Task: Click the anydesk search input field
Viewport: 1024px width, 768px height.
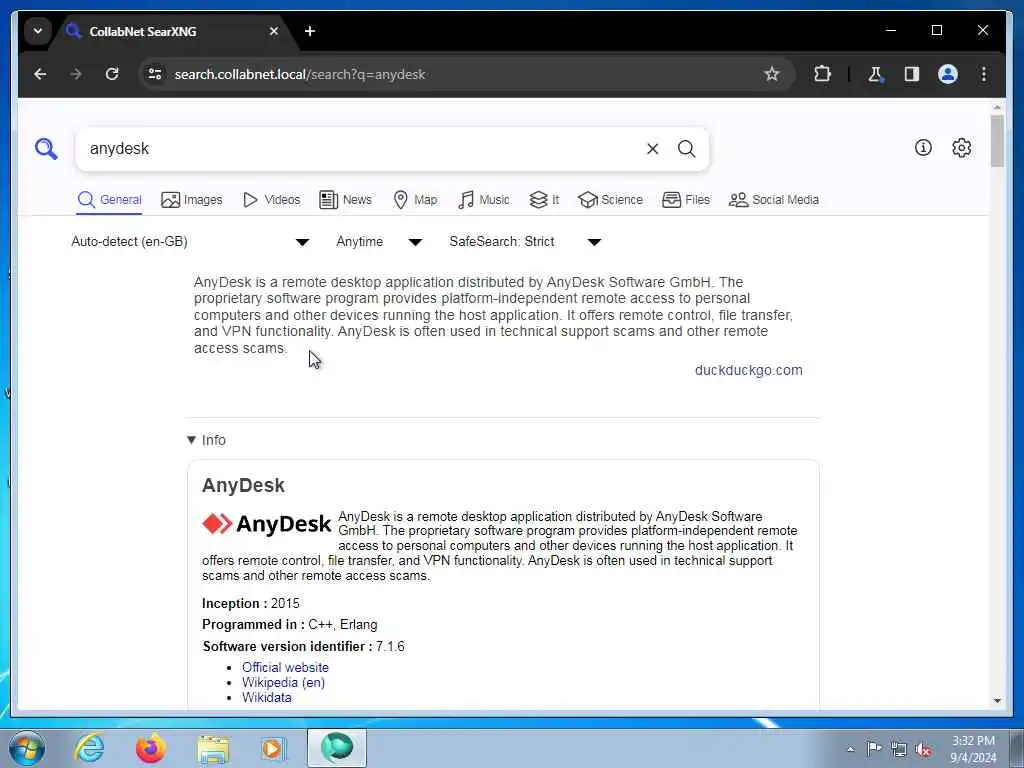Action: coord(362,149)
